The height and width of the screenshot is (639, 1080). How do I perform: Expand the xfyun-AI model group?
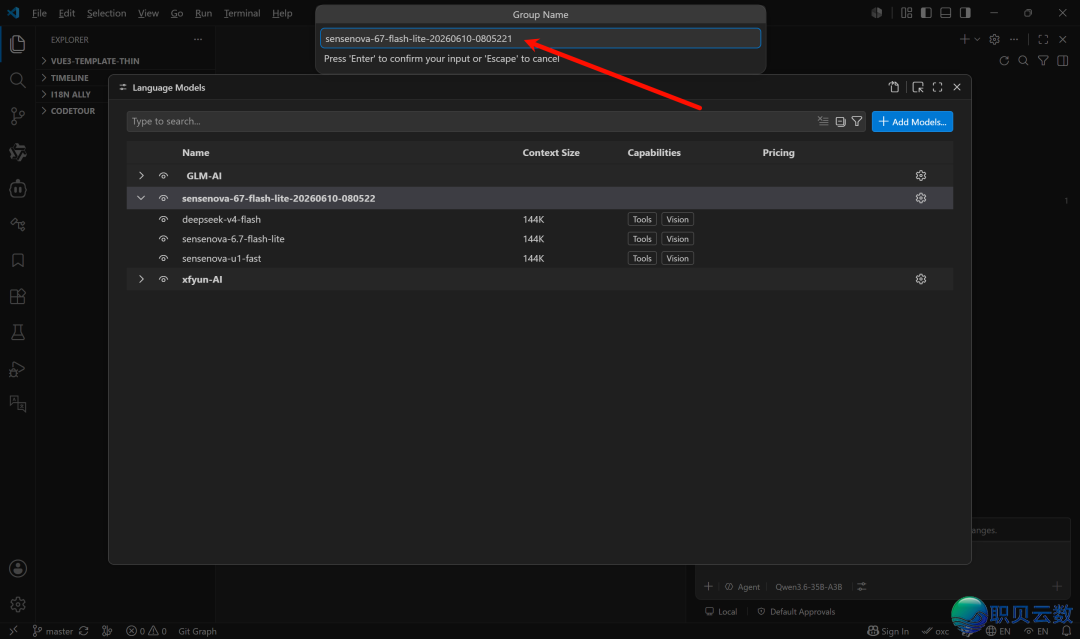141,279
